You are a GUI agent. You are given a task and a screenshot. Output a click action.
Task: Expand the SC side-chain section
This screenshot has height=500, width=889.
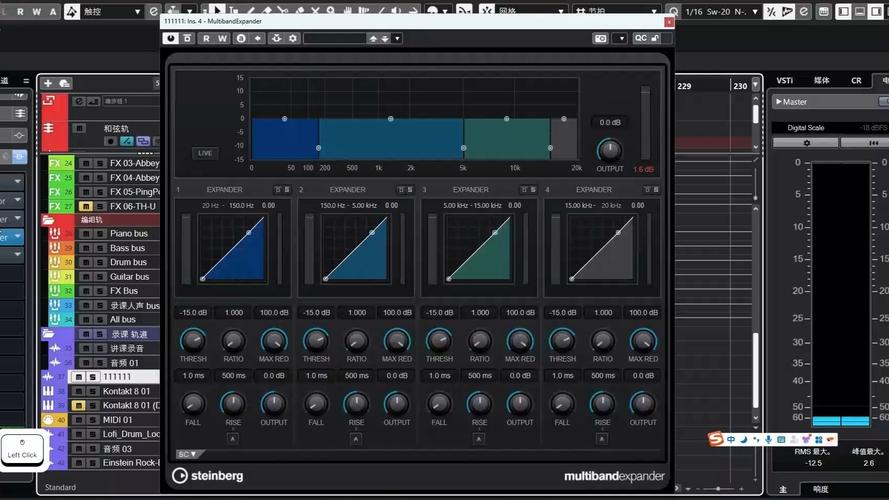click(x=185, y=454)
